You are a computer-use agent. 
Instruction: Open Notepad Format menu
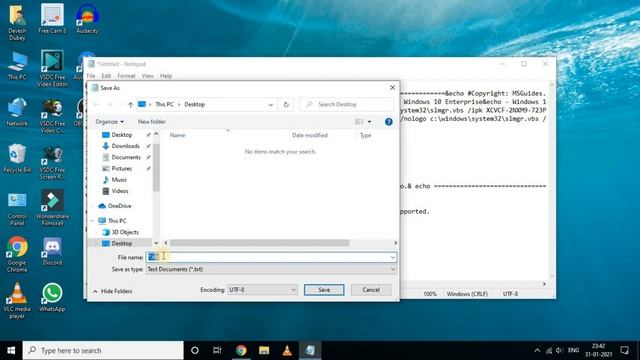[126, 76]
